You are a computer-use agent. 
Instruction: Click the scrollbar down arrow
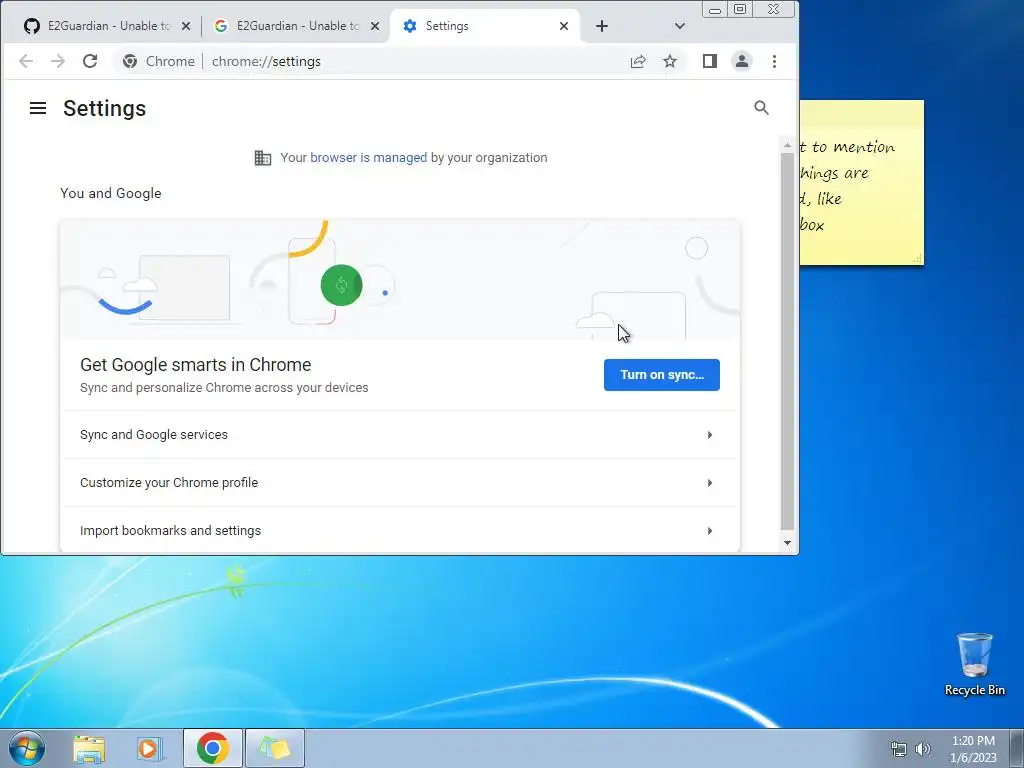click(787, 543)
